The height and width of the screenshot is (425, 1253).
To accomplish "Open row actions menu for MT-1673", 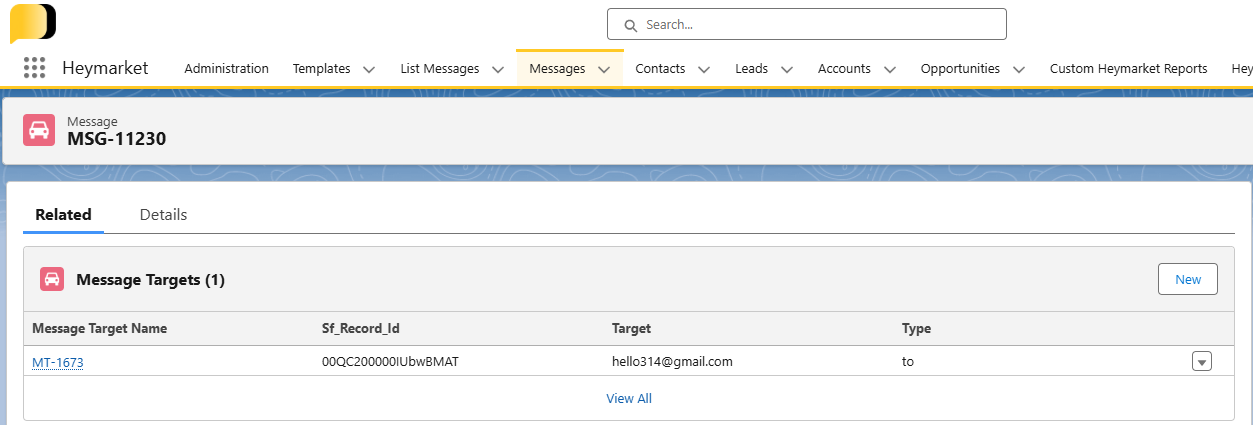I will [x=1201, y=362].
